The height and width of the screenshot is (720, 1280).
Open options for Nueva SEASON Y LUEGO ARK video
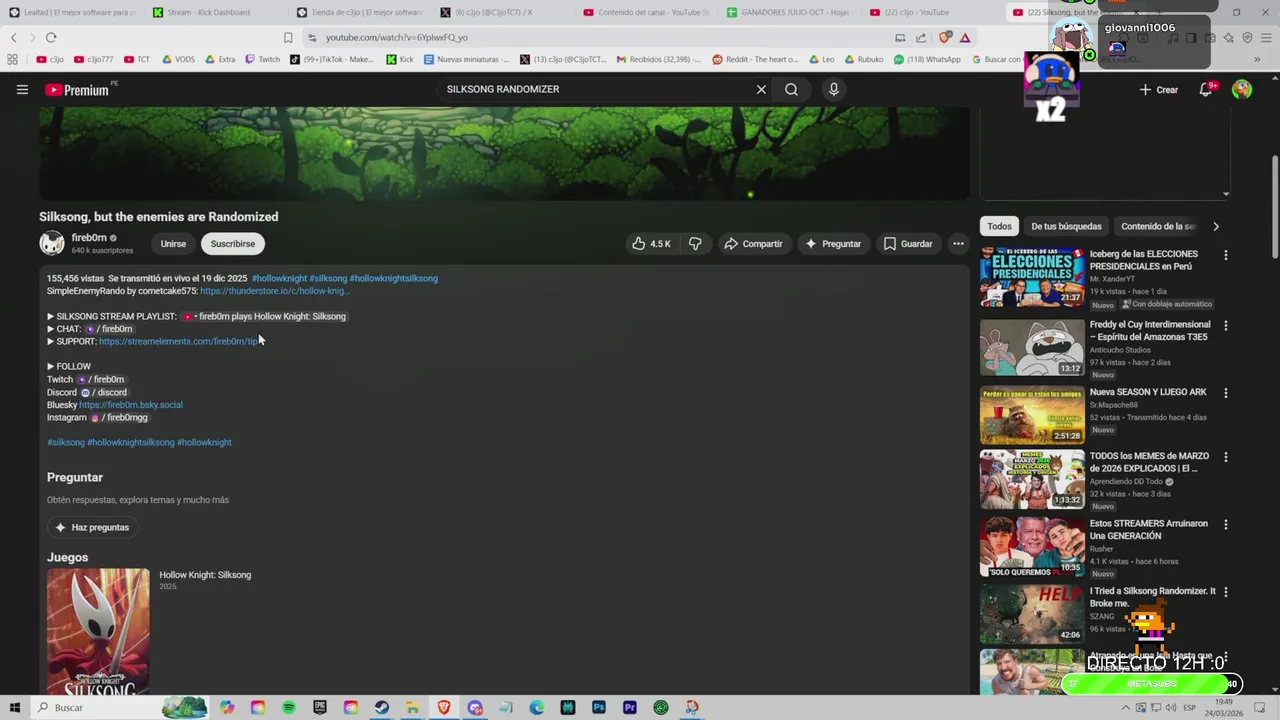[1225, 393]
